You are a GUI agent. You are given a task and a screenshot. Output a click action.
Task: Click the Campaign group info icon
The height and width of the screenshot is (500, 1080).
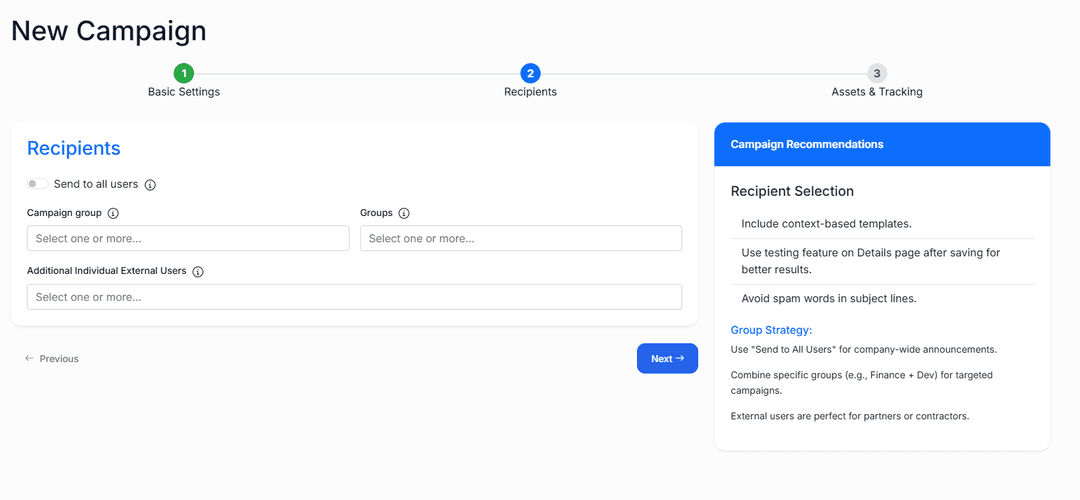pos(113,213)
